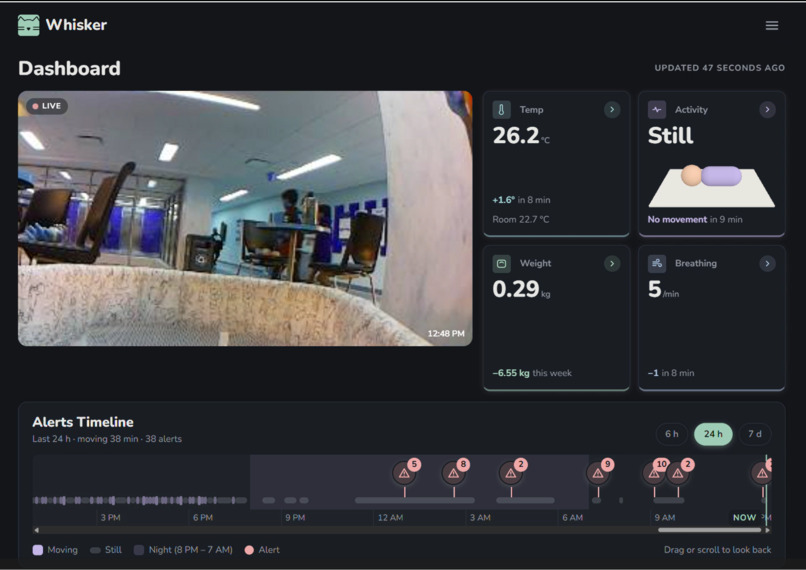Click '-1 in 8 min' breathing change
806x570 pixels.
coord(671,373)
